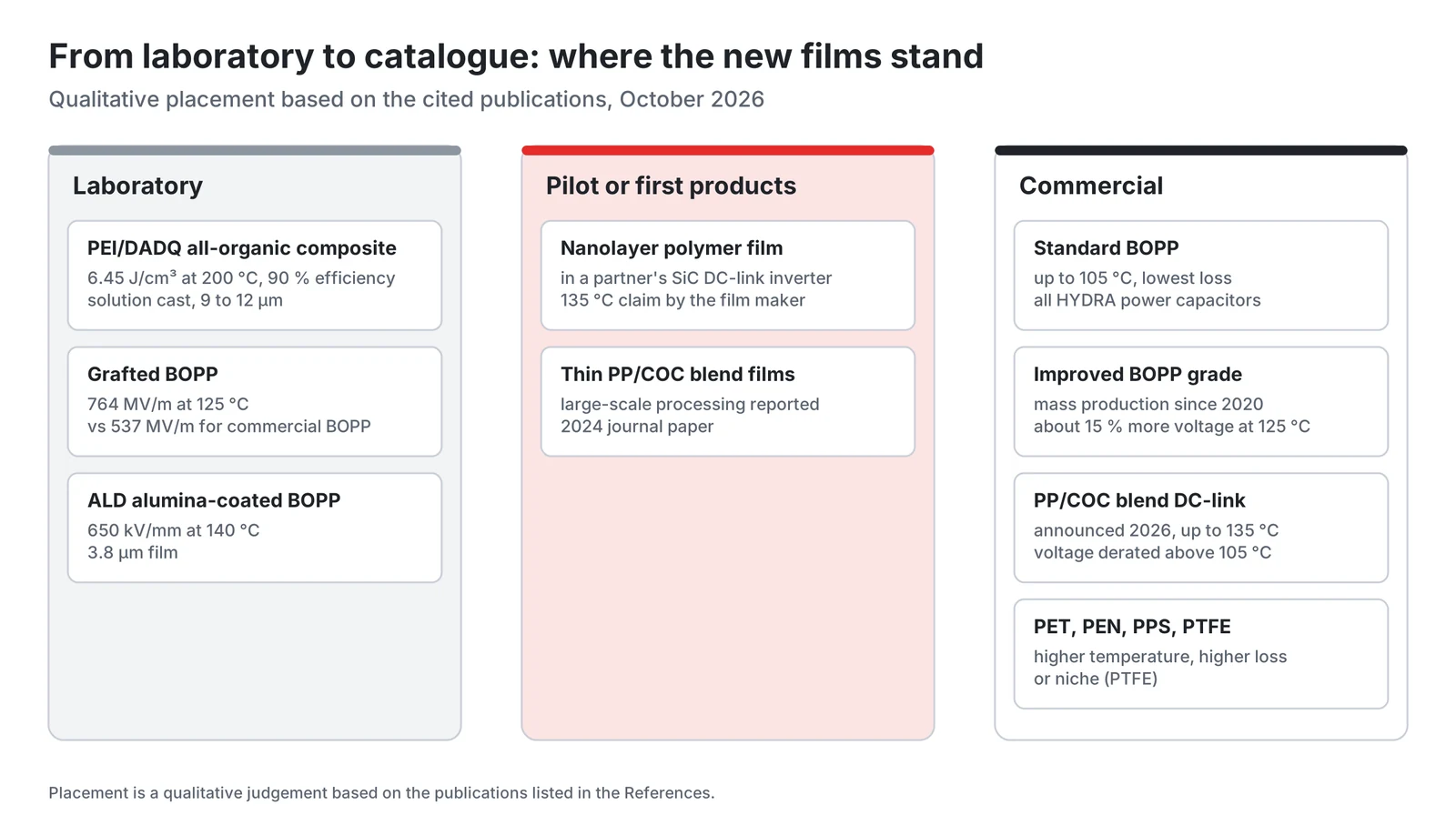Screen dimensions: 1456x825
Task: Click the grey bar atop Laboratory column
Action: tap(255, 150)
